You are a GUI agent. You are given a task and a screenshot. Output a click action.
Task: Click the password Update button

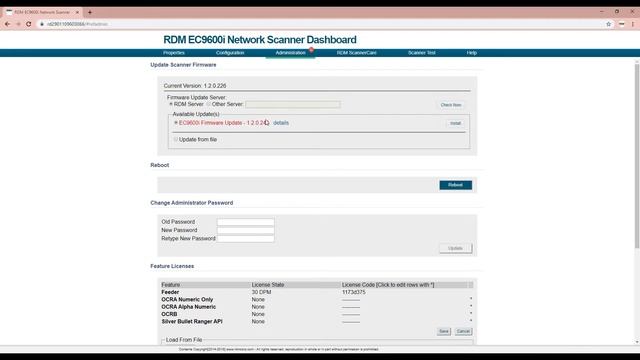456,248
